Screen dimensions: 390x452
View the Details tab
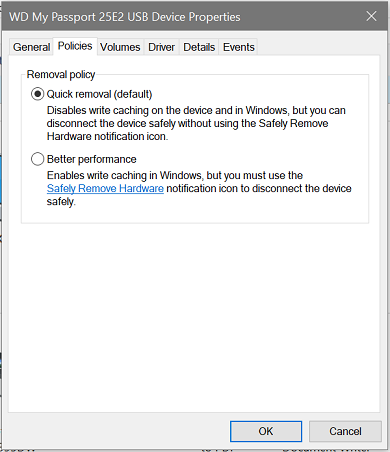(199, 47)
